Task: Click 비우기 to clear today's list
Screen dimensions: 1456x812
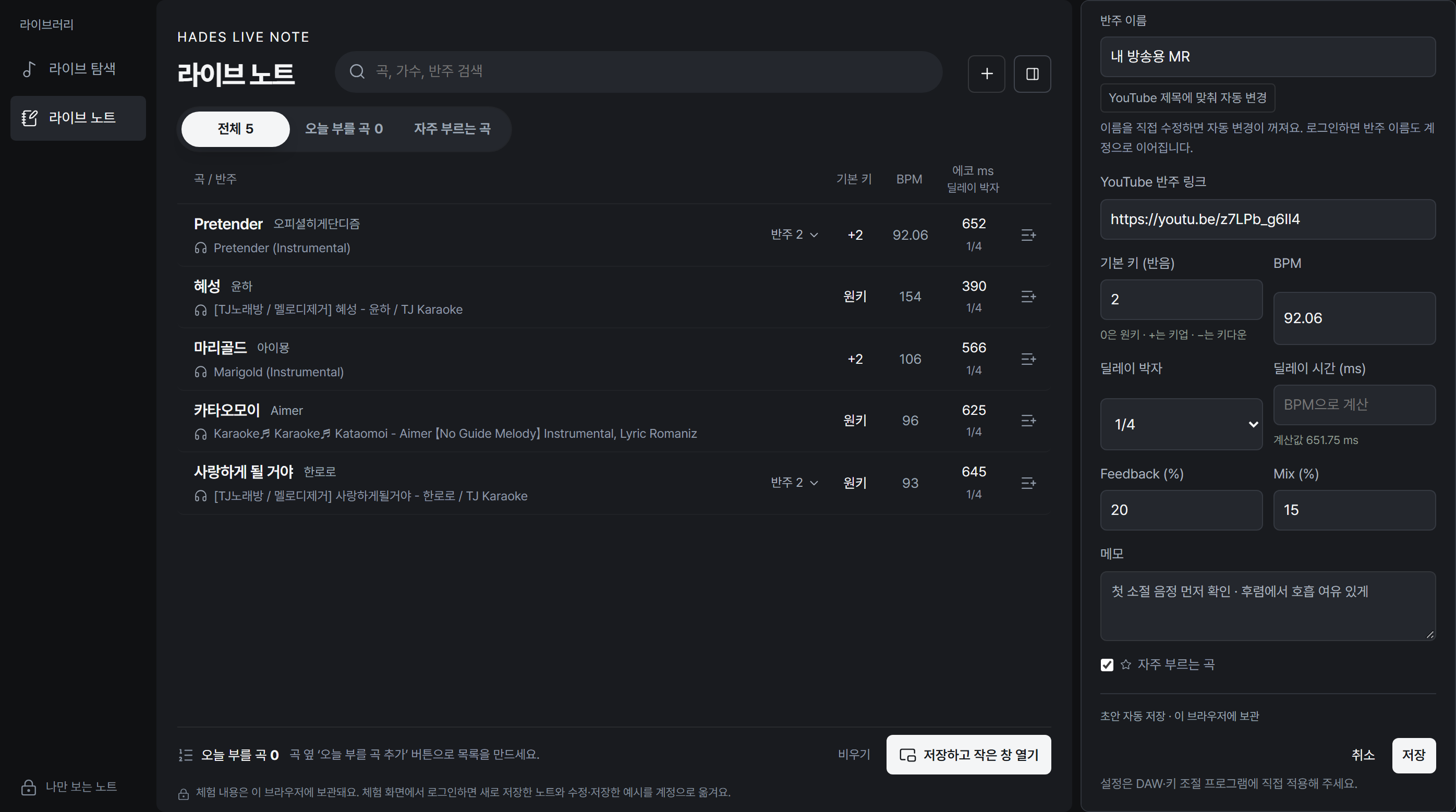Action: pos(854,754)
